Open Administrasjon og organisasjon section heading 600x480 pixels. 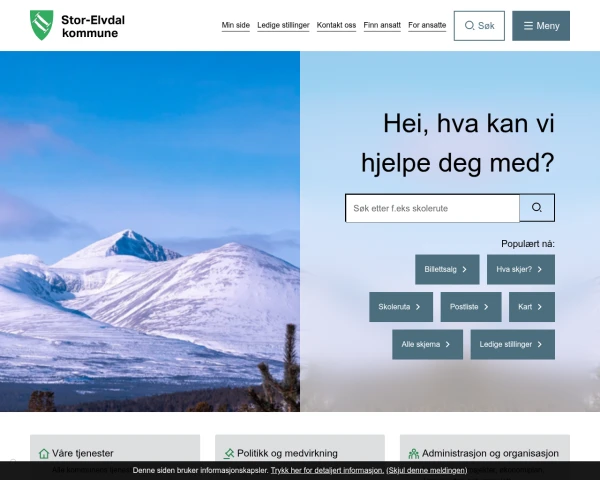[490, 453]
